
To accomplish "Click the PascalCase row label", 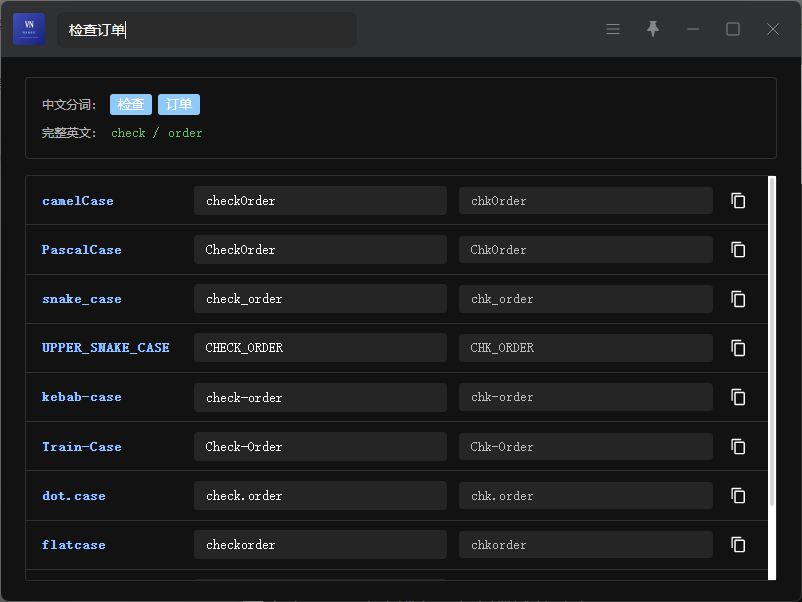I will coord(81,250).
